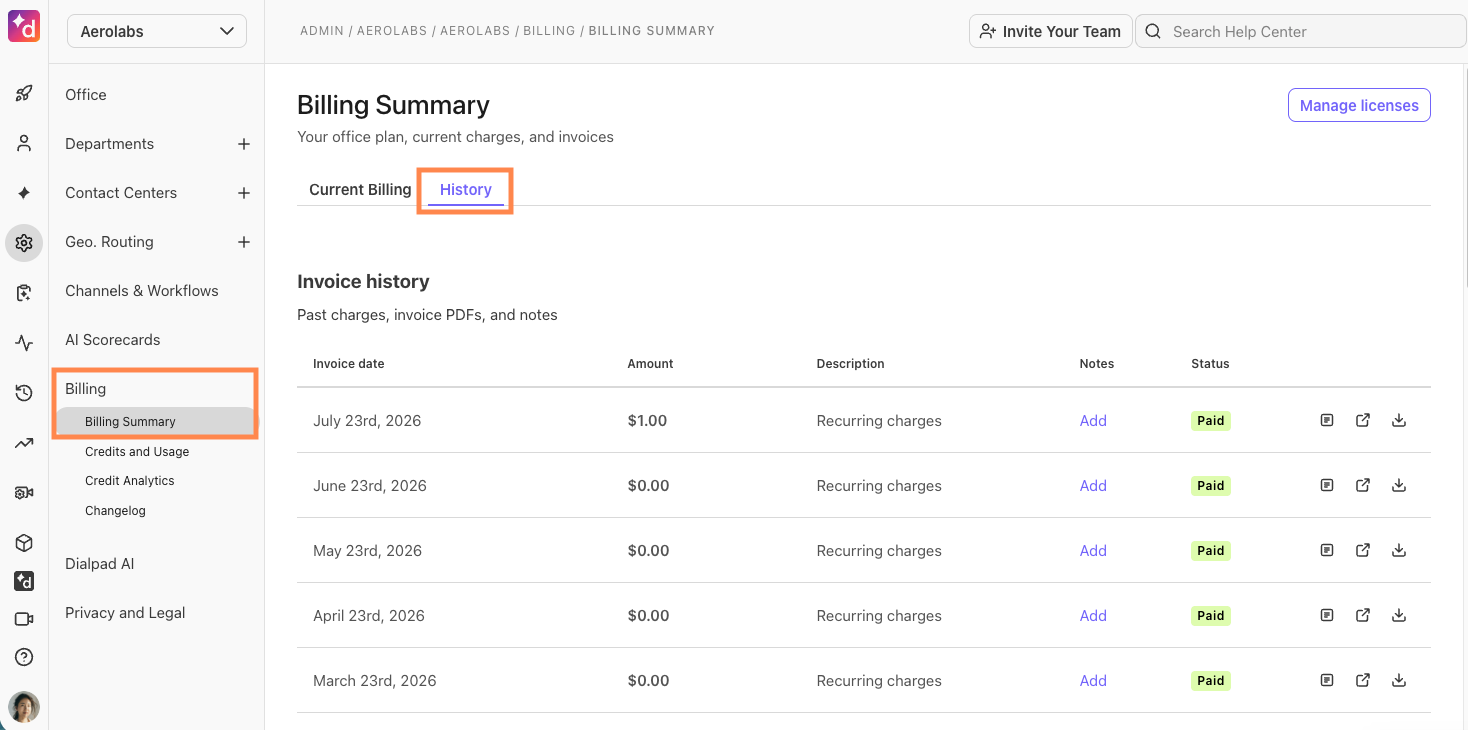This screenshot has height=730, width=1468.
Task: Add a note to May 23rd invoice
Action: coord(1093,550)
